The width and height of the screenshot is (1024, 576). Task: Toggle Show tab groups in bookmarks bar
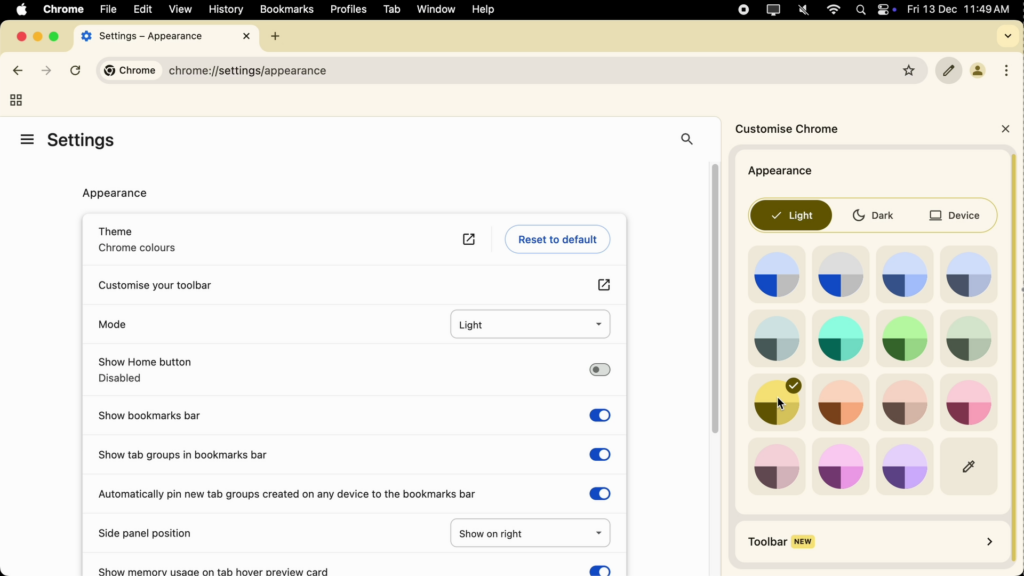pos(600,455)
